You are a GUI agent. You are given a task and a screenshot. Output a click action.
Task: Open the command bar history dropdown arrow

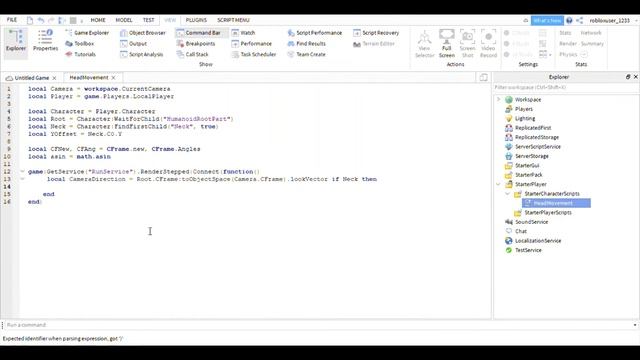(635, 325)
